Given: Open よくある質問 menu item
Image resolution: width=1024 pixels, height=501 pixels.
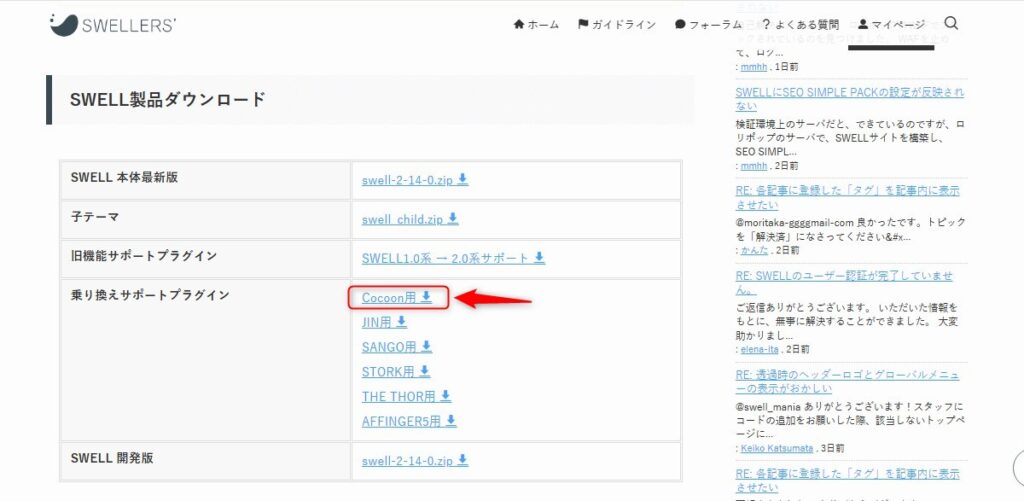Looking at the screenshot, I should [800, 25].
